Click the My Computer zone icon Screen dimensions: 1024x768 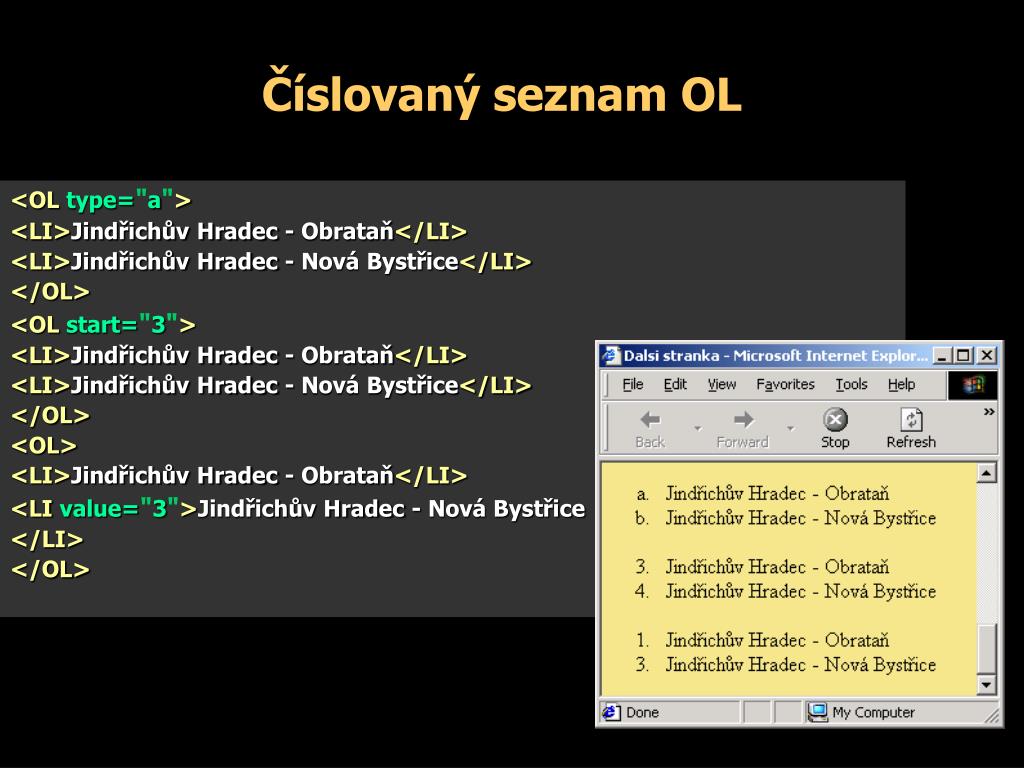pyautogui.click(x=817, y=712)
